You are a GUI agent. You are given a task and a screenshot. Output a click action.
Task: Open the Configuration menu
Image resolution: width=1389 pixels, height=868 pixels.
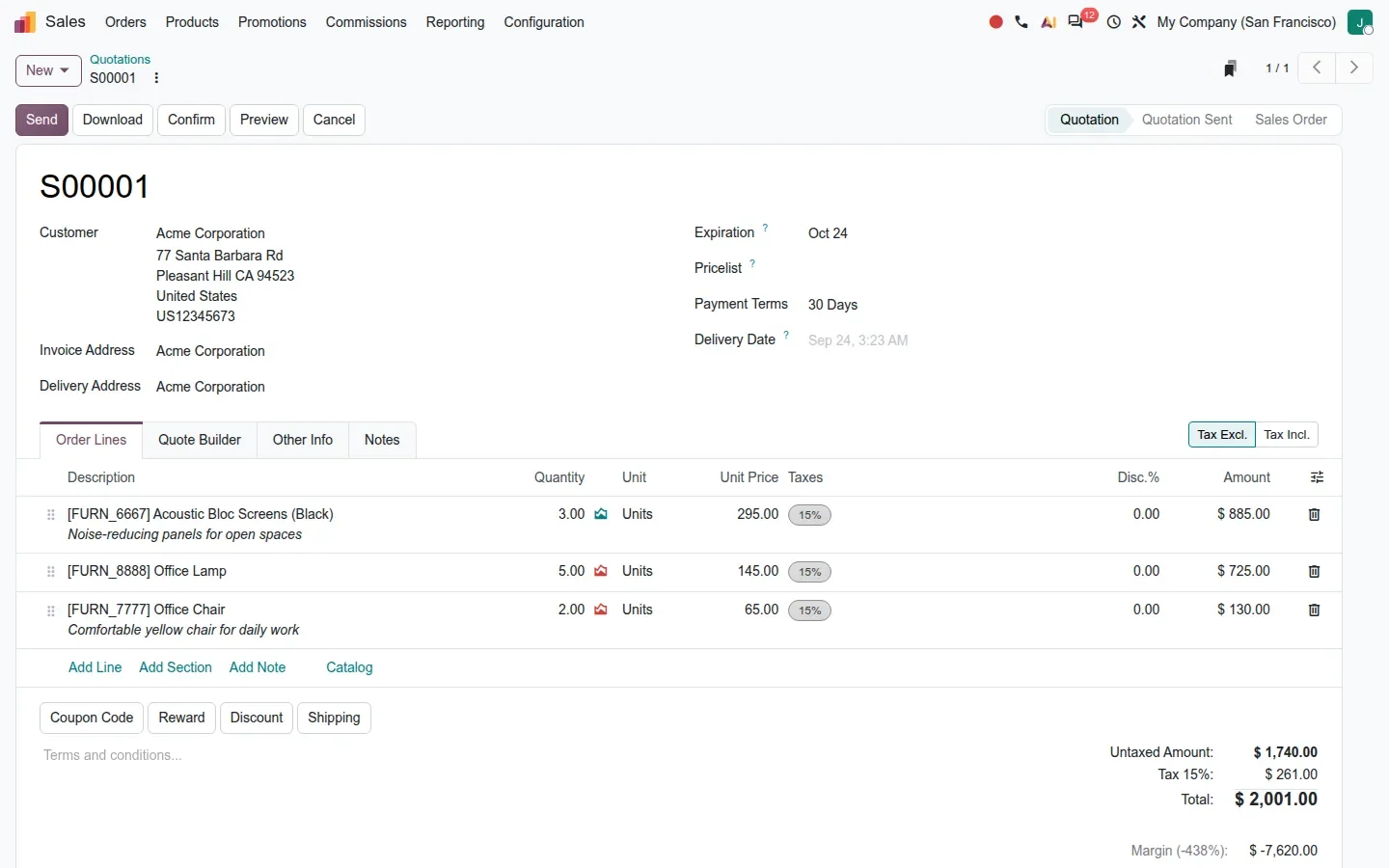(544, 22)
